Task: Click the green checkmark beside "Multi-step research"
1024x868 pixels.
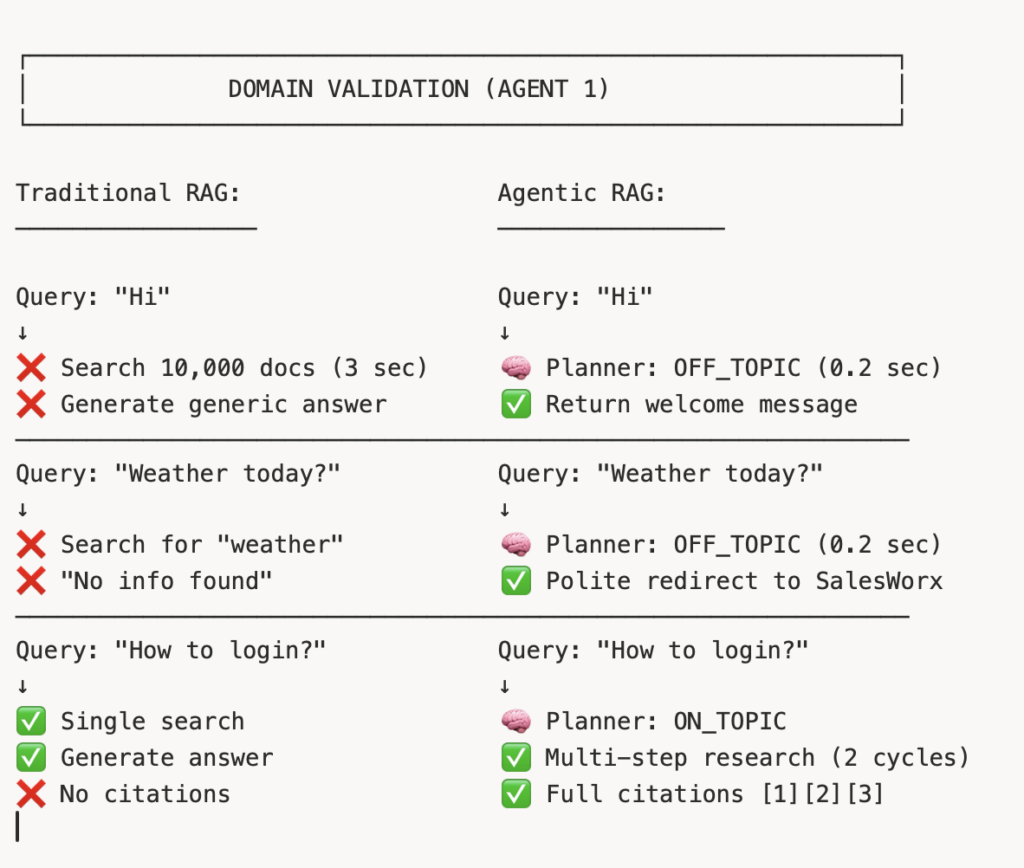Action: [515, 757]
